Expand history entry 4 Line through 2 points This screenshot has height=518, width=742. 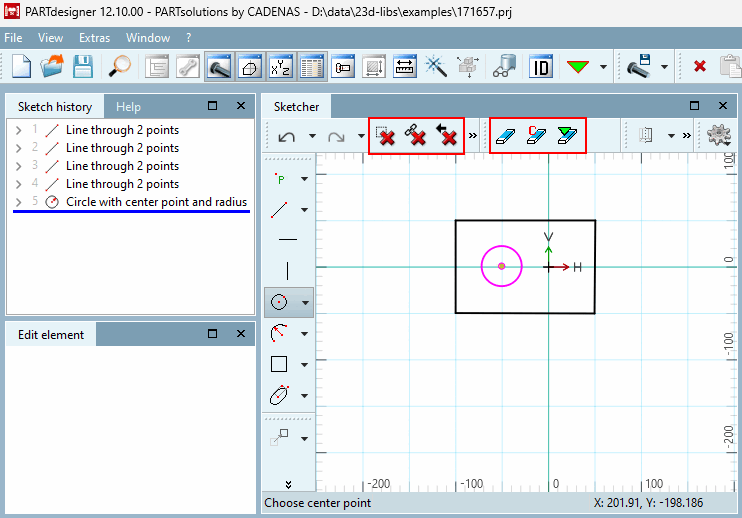[18, 184]
